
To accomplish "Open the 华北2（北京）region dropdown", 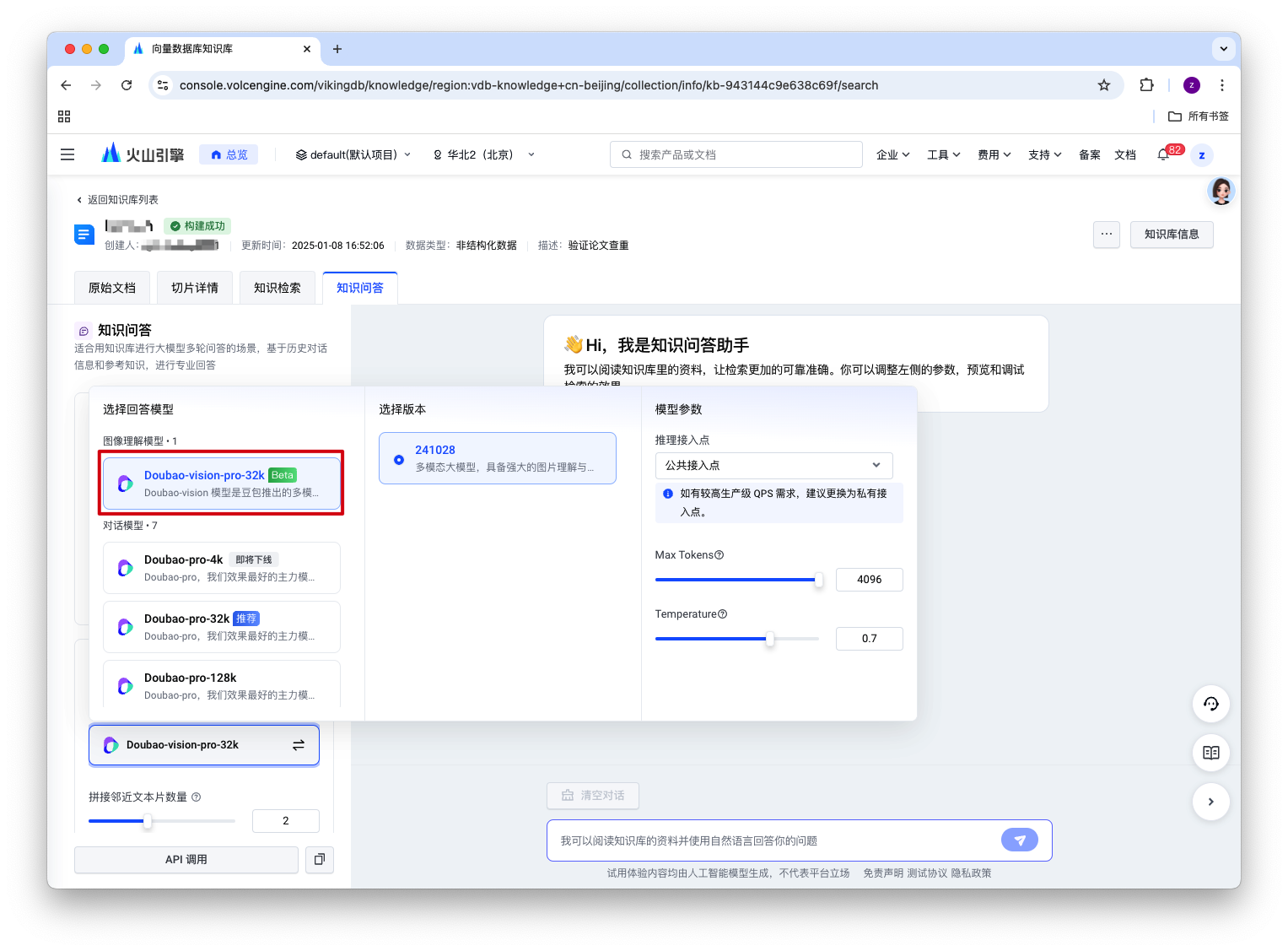I will [x=484, y=154].
